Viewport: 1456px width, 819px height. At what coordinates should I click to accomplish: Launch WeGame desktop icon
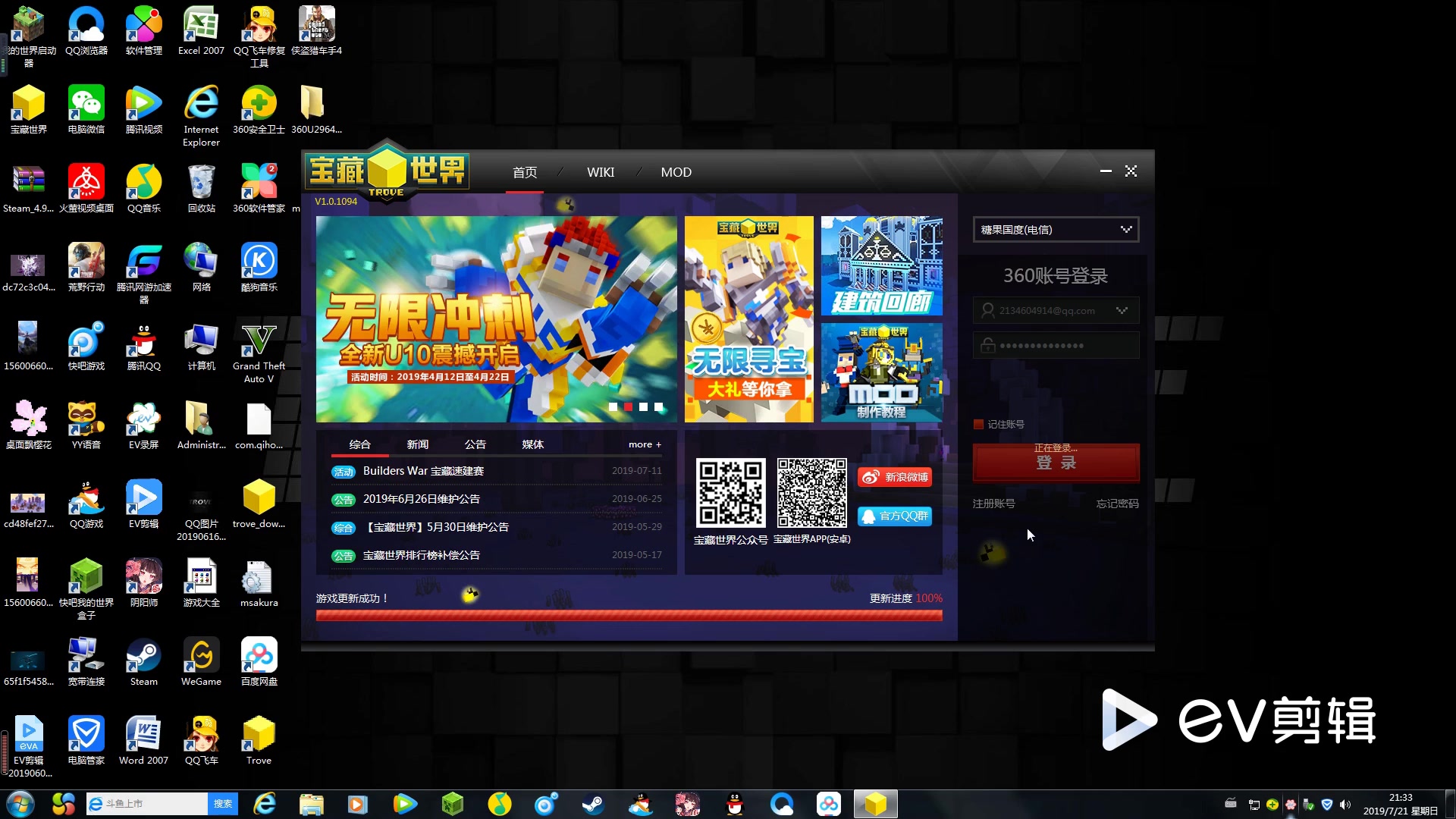tap(201, 662)
